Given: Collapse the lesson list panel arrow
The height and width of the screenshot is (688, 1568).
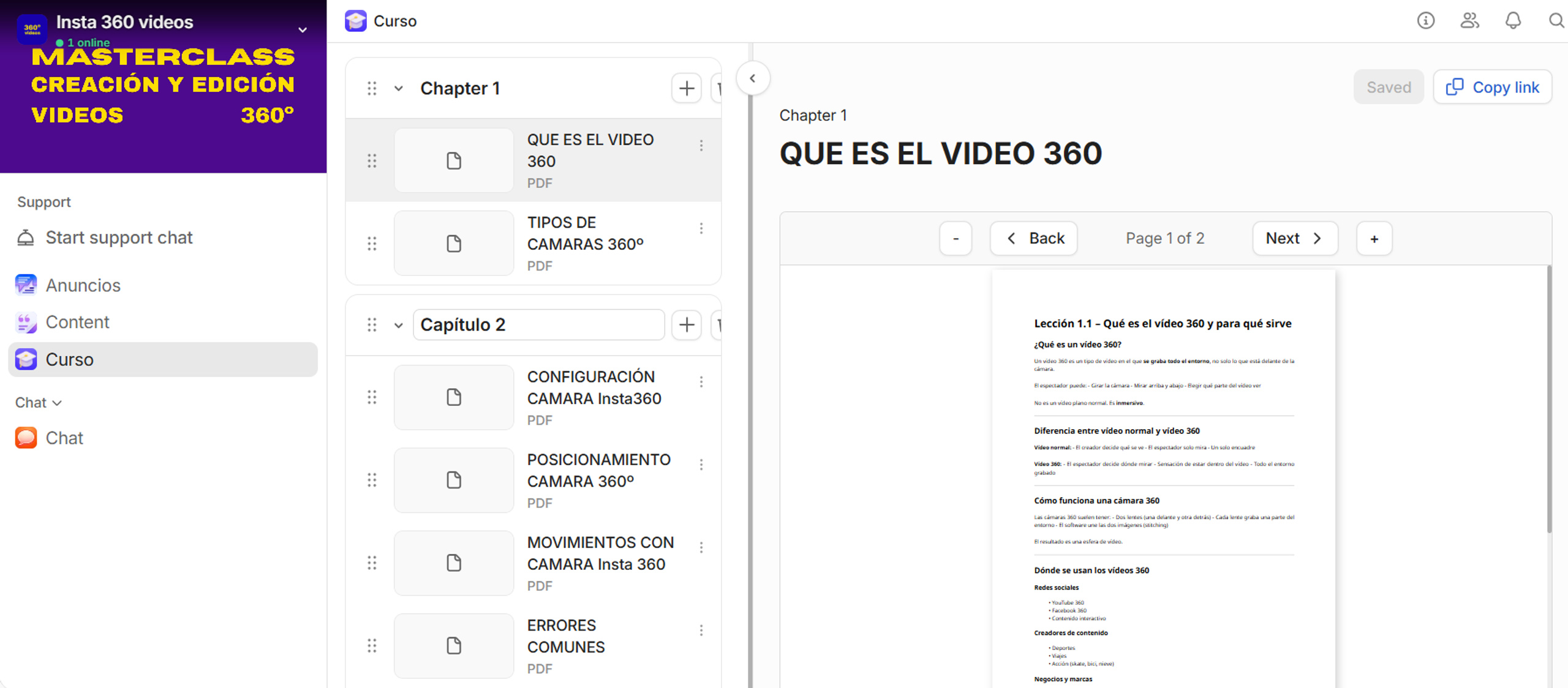Looking at the screenshot, I should [x=753, y=78].
